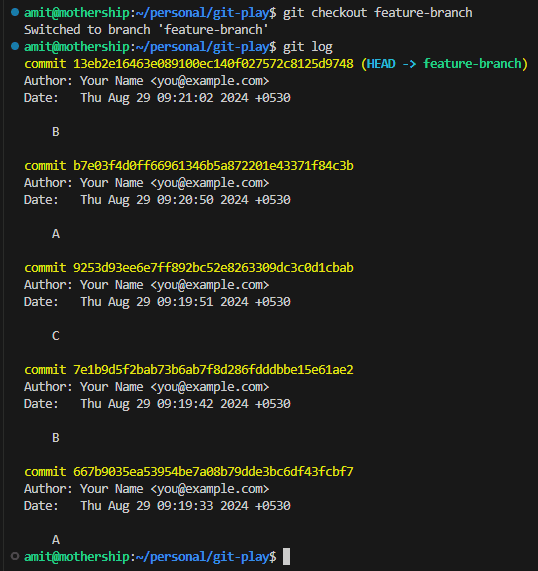Click commit message 'A' under commit b7e03f4
This screenshot has width=538, height=571.
click(56, 234)
